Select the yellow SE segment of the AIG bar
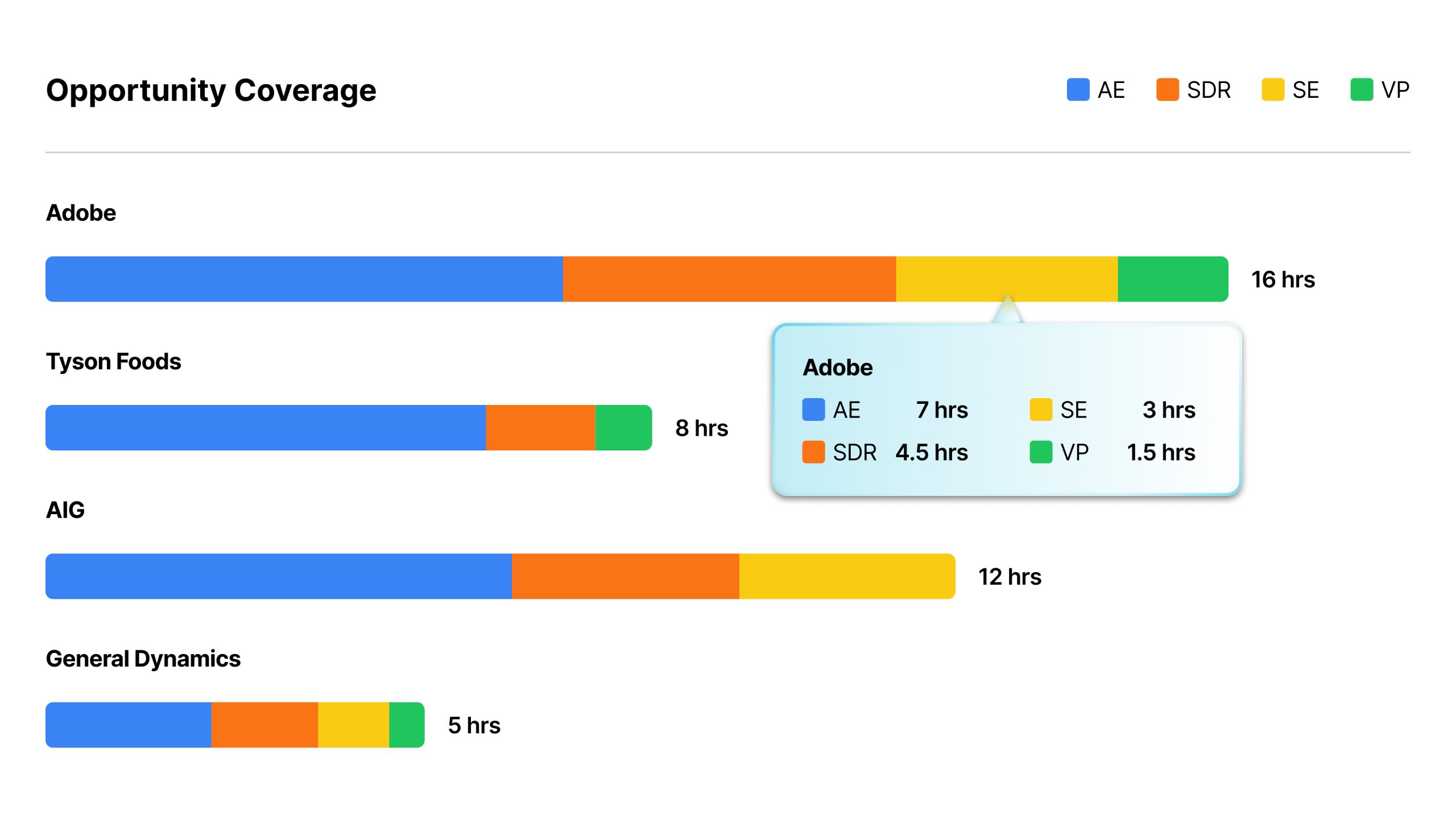The image size is (1456, 819). click(847, 576)
